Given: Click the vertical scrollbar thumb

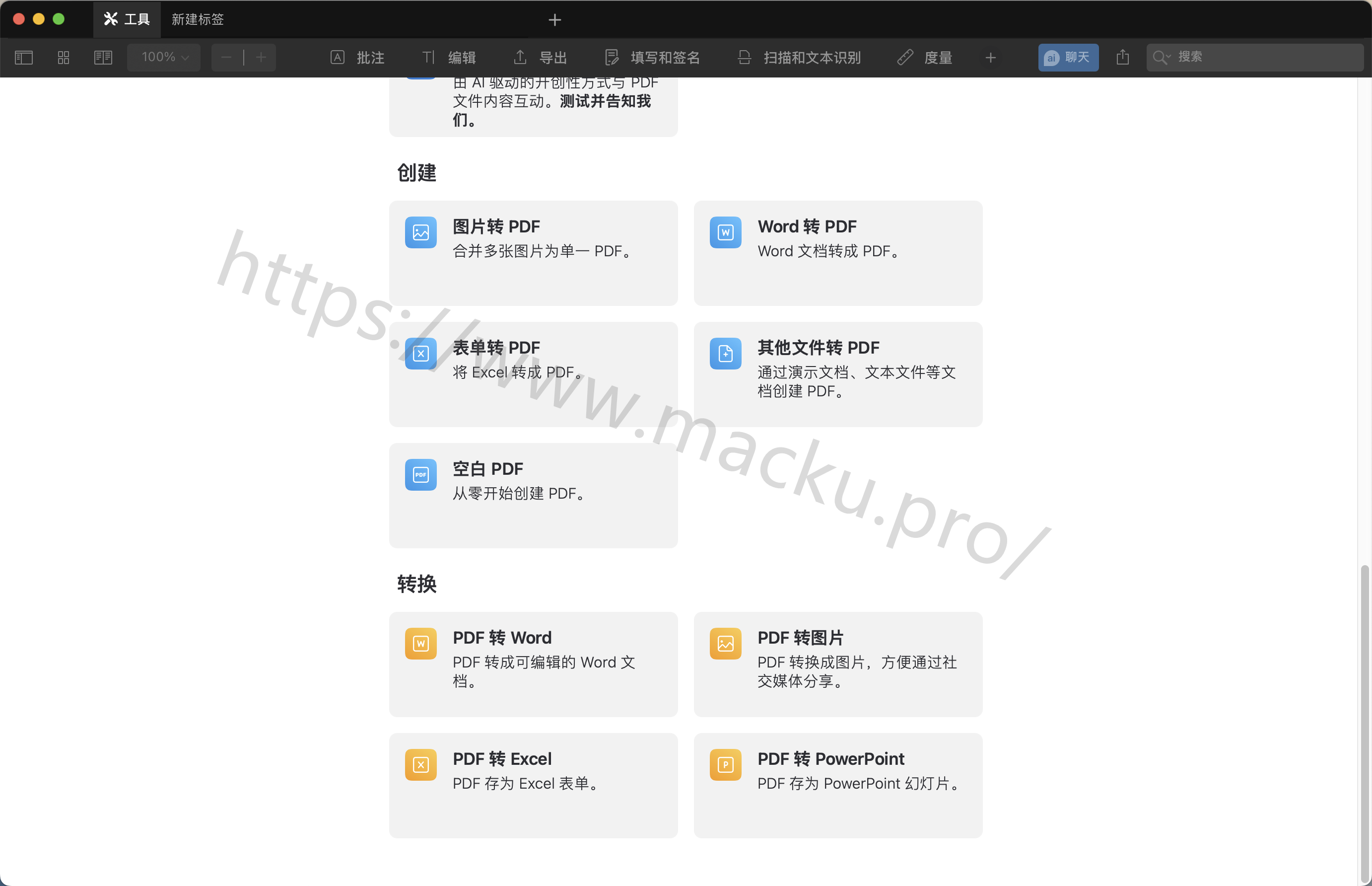Looking at the screenshot, I should 1365,724.
